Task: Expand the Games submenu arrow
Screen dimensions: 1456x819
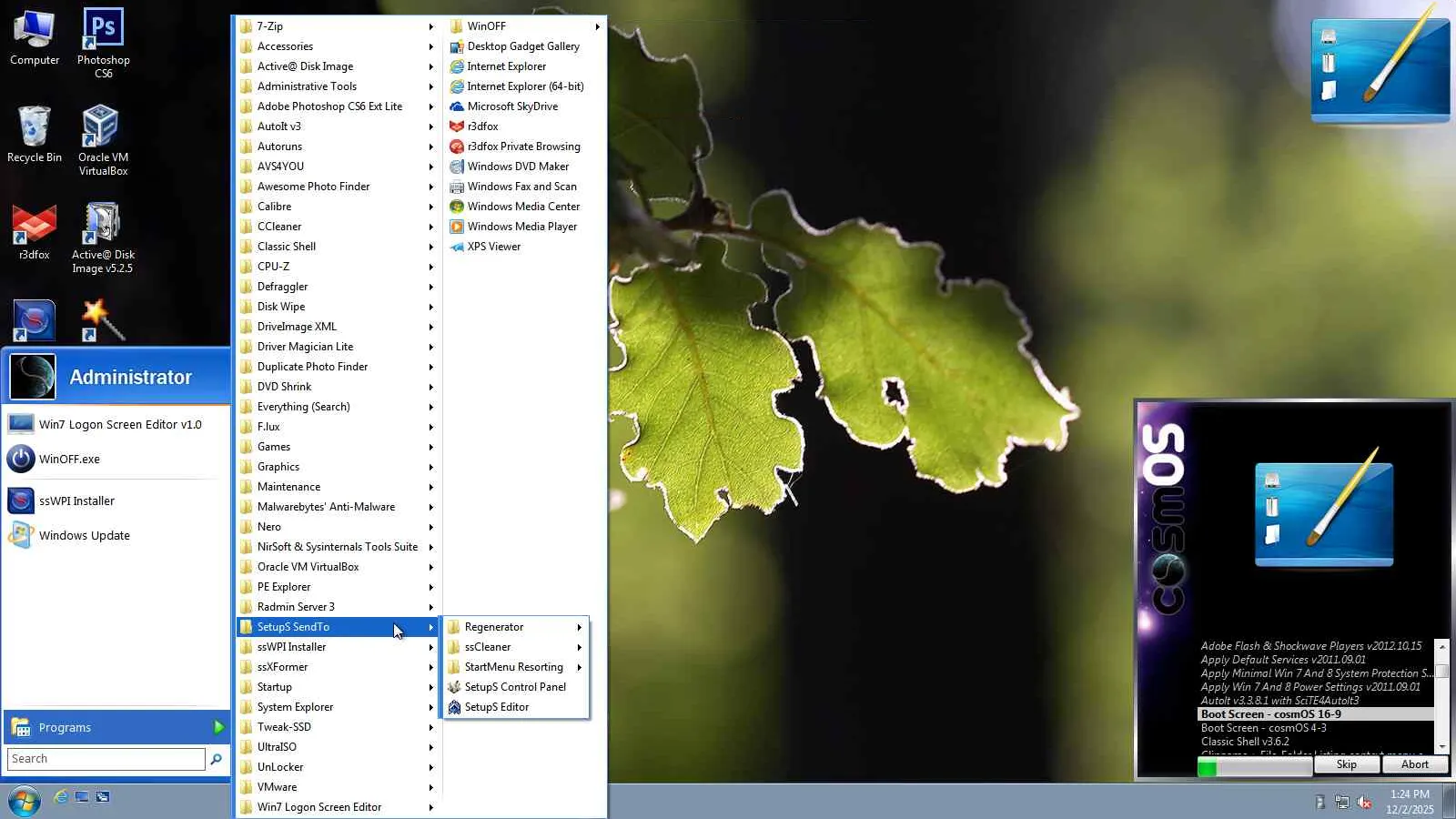Action: [x=431, y=447]
